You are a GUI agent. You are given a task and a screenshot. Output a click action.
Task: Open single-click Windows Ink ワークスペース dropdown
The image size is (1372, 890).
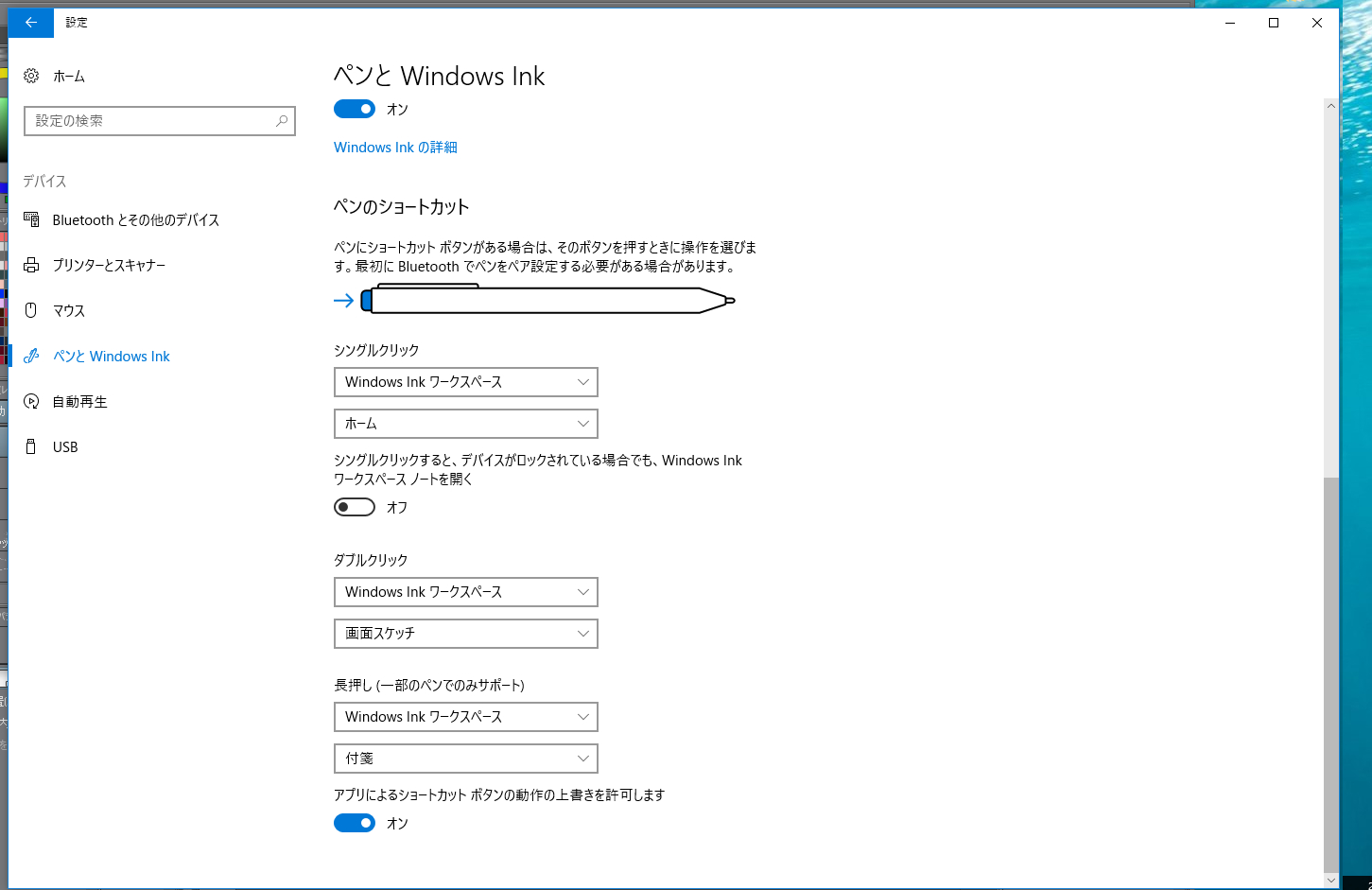(x=466, y=382)
